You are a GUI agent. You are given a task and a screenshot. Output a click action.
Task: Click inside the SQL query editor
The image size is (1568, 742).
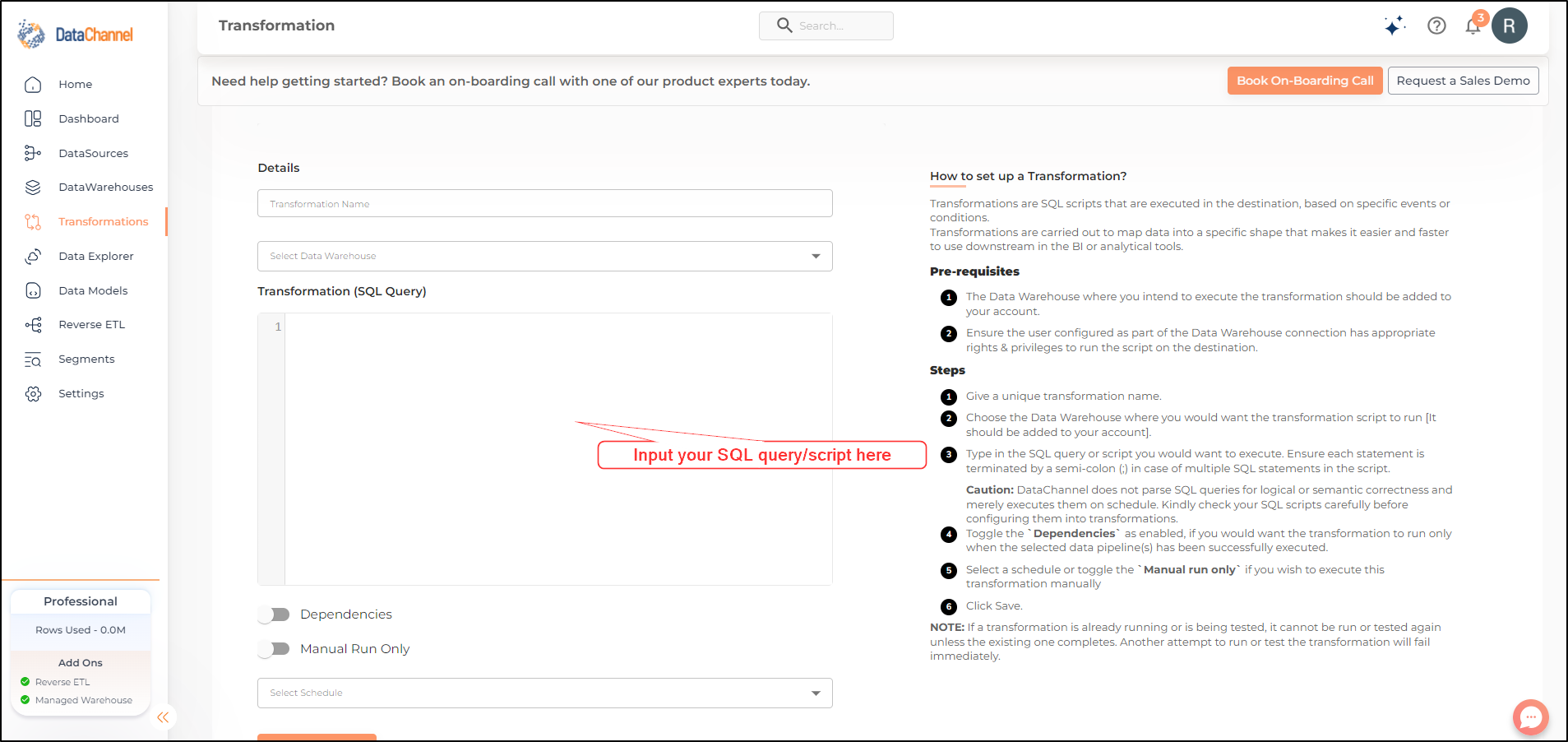point(558,448)
